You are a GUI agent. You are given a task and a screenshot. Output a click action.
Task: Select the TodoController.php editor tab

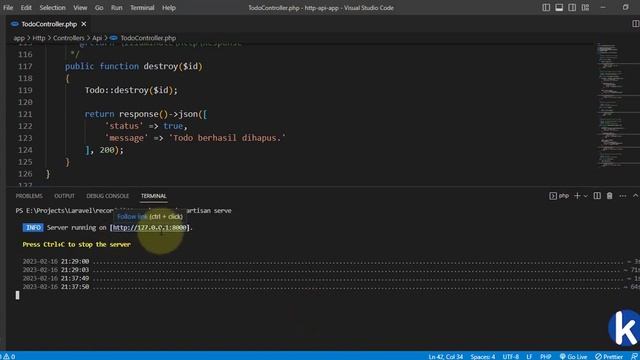[49, 24]
